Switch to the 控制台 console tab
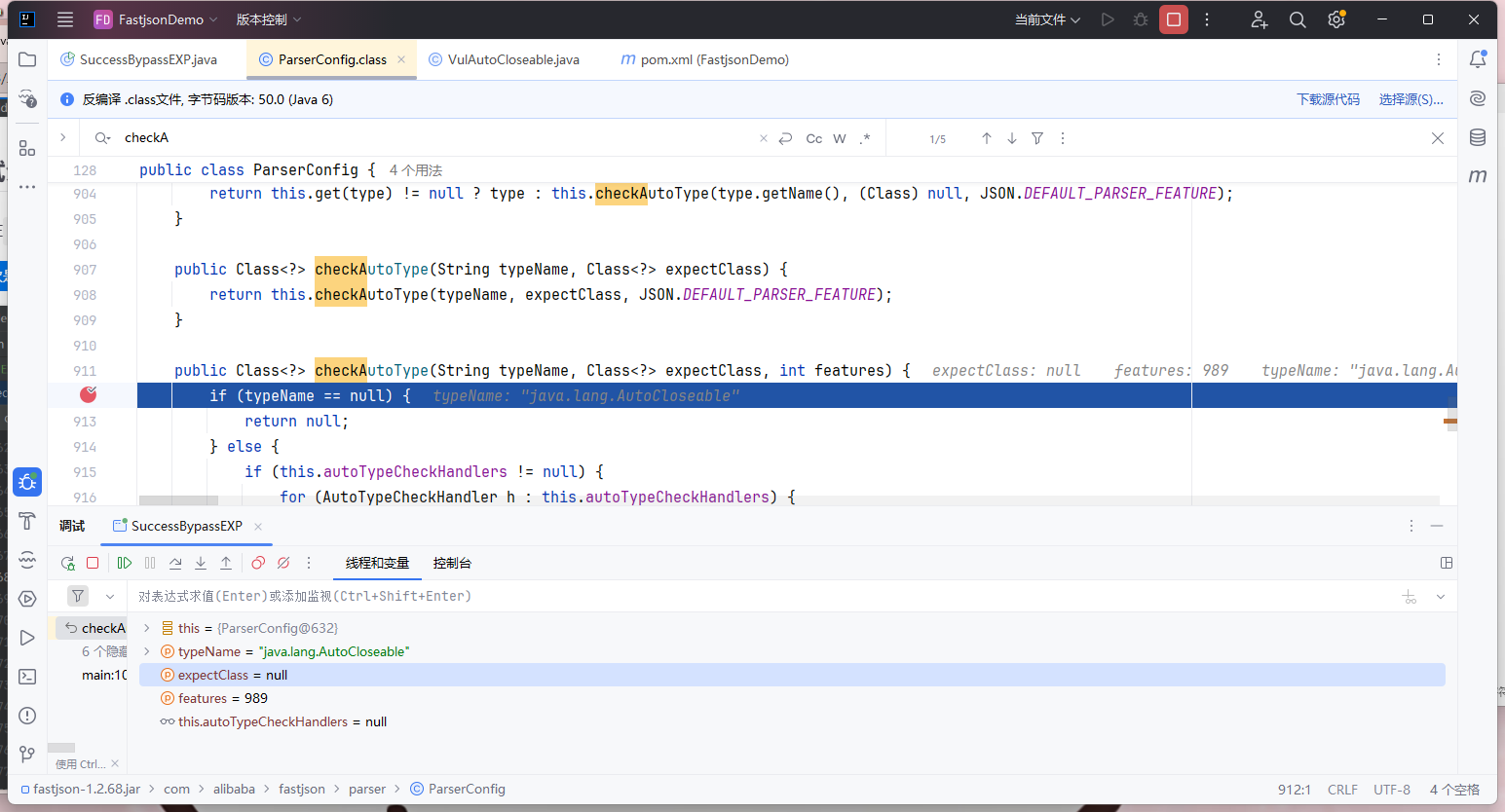The image size is (1505, 812). (452, 563)
